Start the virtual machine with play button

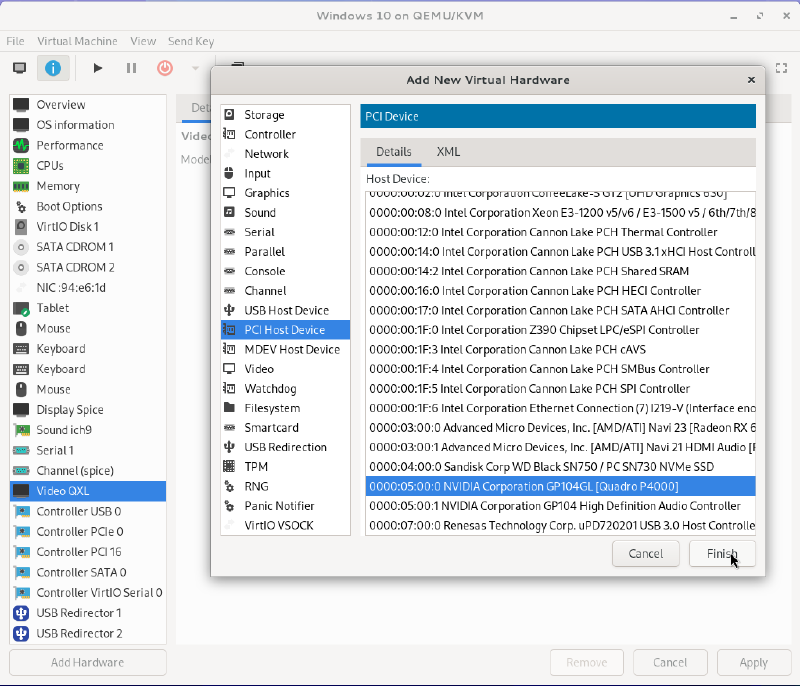[x=98, y=68]
